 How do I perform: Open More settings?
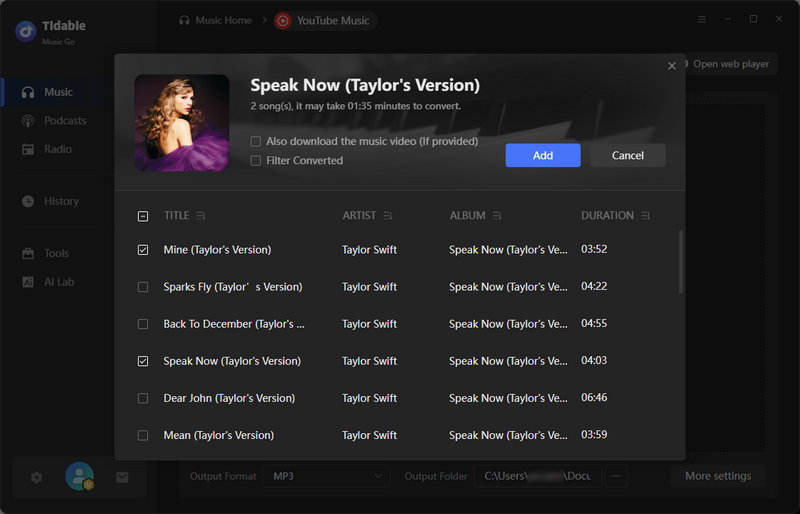point(718,476)
